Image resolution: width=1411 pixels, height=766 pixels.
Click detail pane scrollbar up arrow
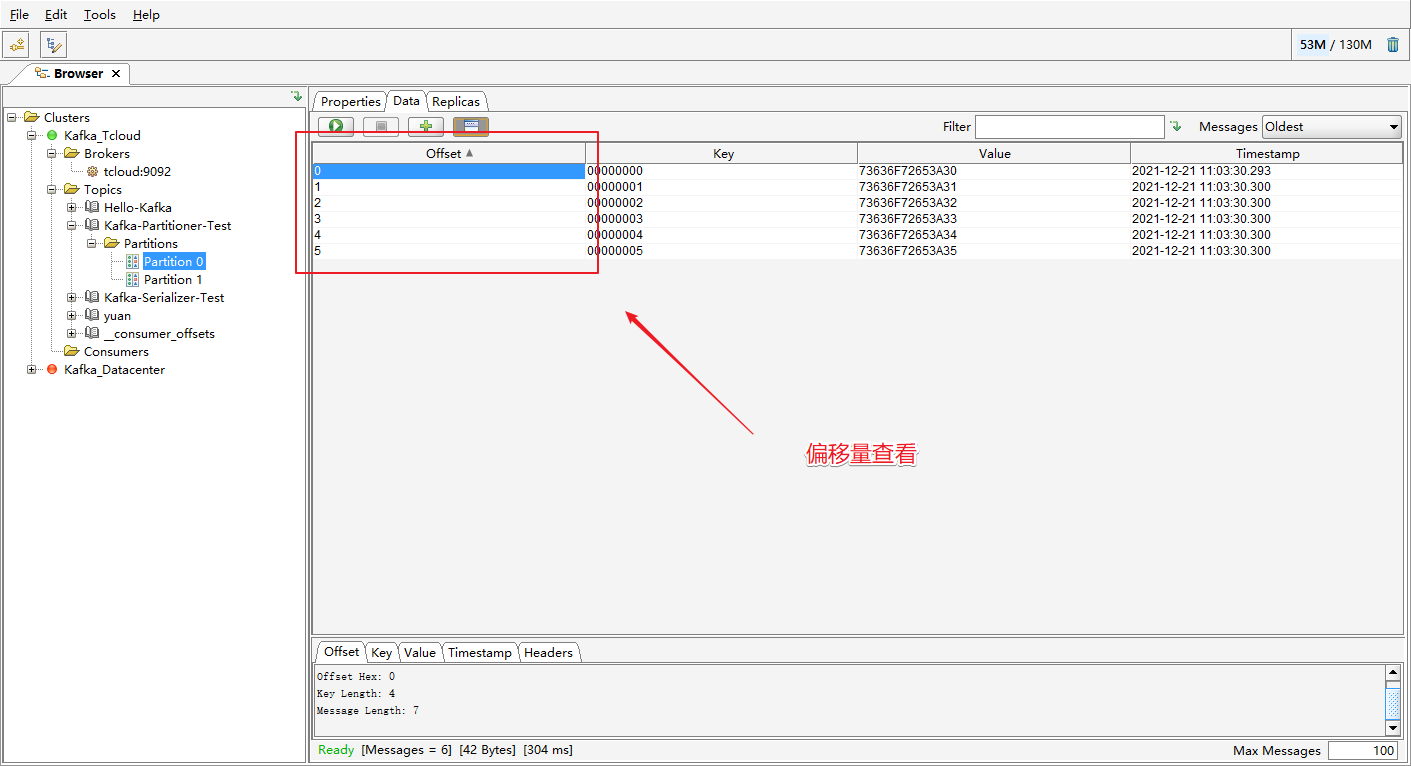[x=1393, y=673]
